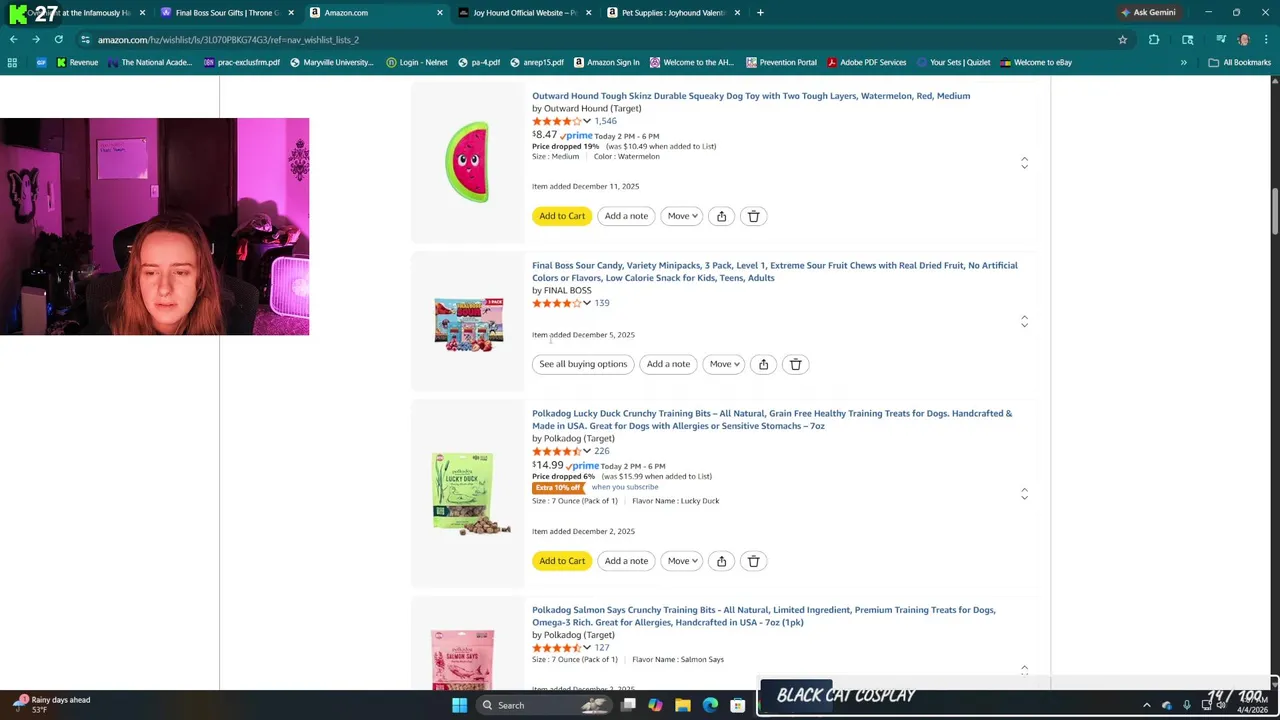Launch Microsoft Edge from the taskbar
This screenshot has height=720, width=1280.
pos(710,705)
